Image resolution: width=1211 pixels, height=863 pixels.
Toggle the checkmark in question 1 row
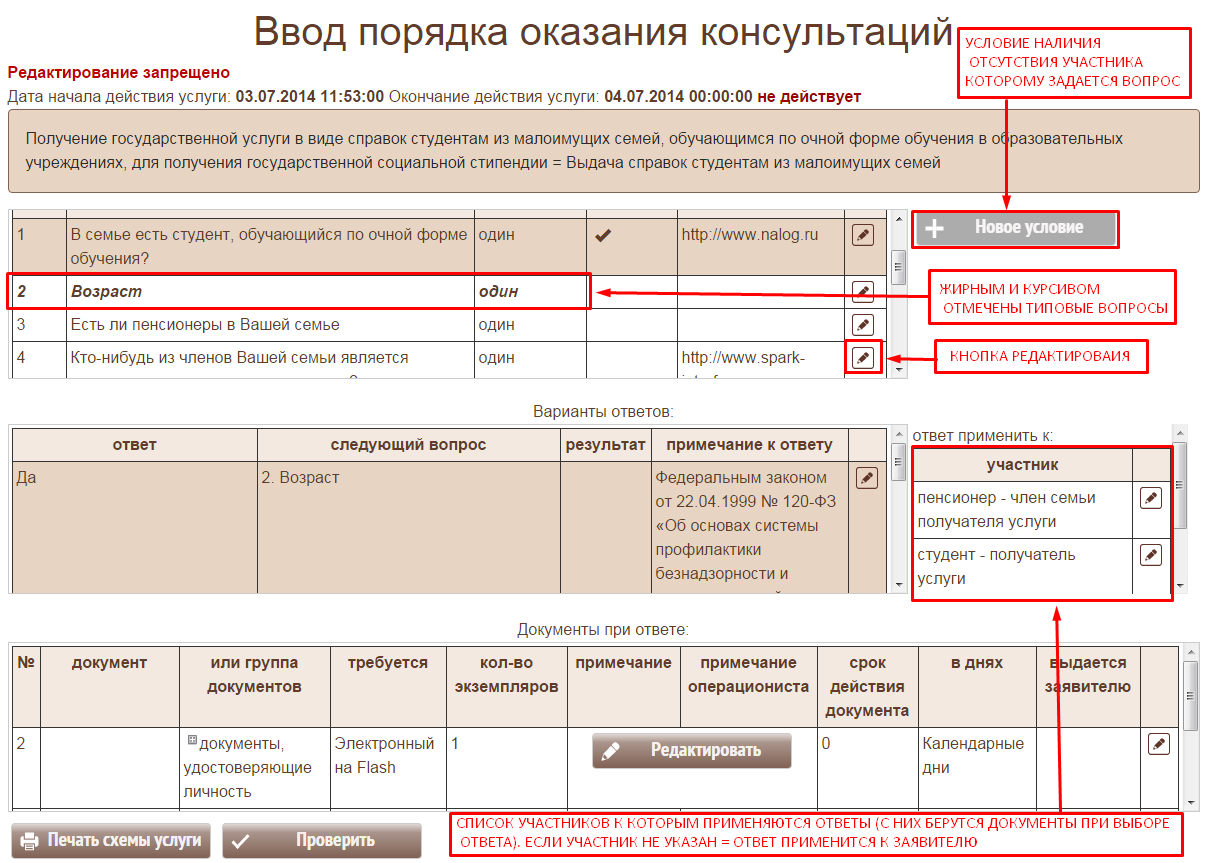tap(603, 236)
